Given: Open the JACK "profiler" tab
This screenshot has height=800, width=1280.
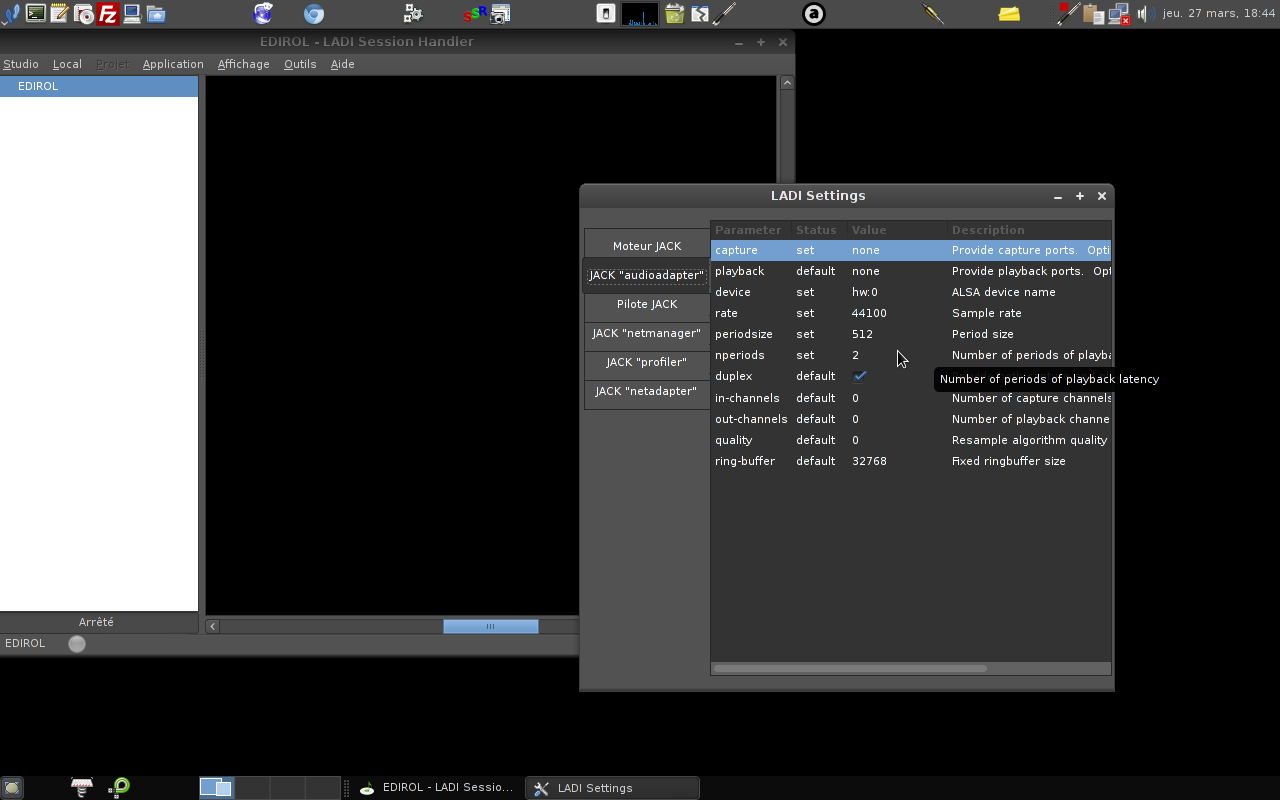Looking at the screenshot, I should [x=647, y=362].
